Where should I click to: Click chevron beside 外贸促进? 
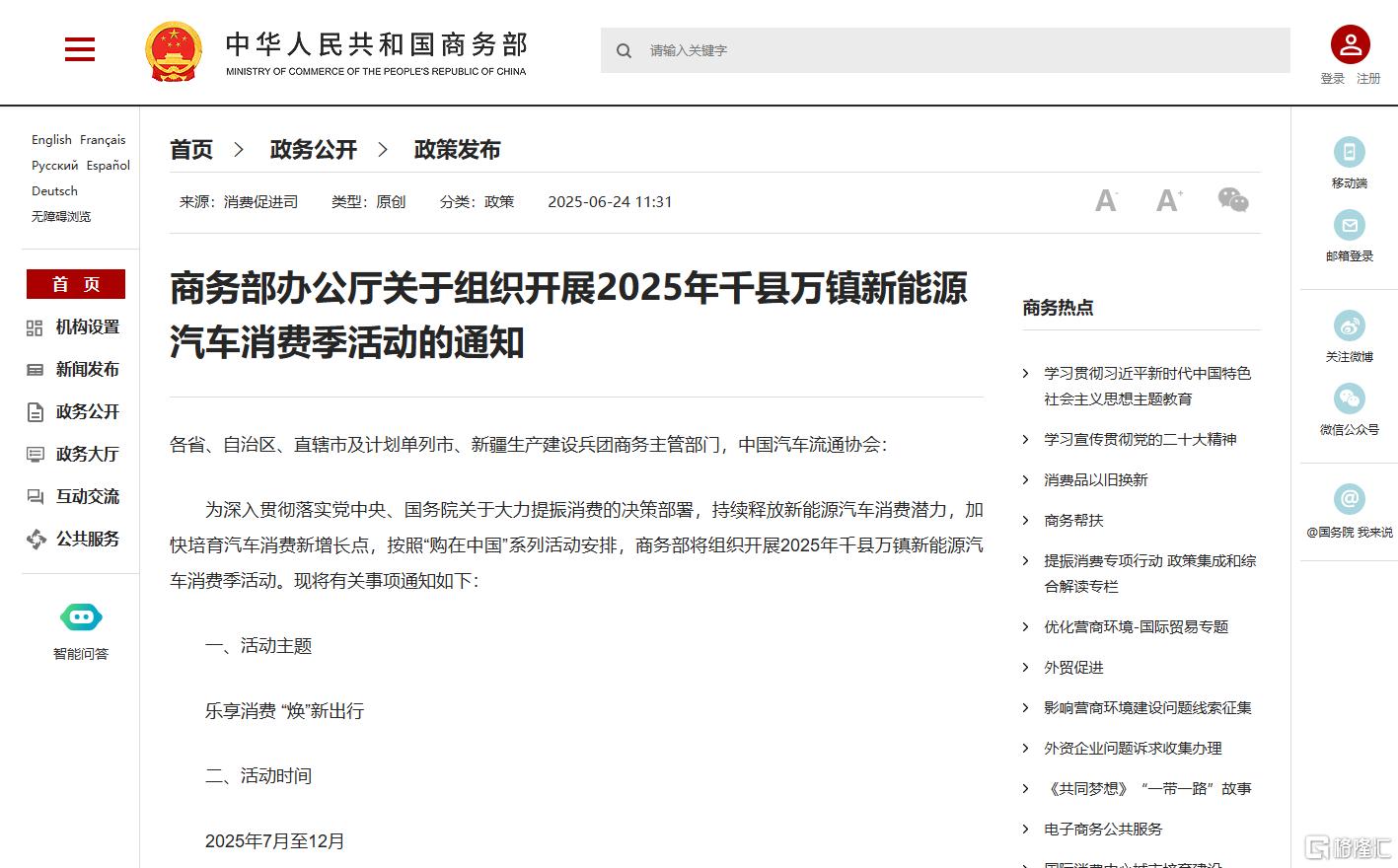[x=1026, y=668]
